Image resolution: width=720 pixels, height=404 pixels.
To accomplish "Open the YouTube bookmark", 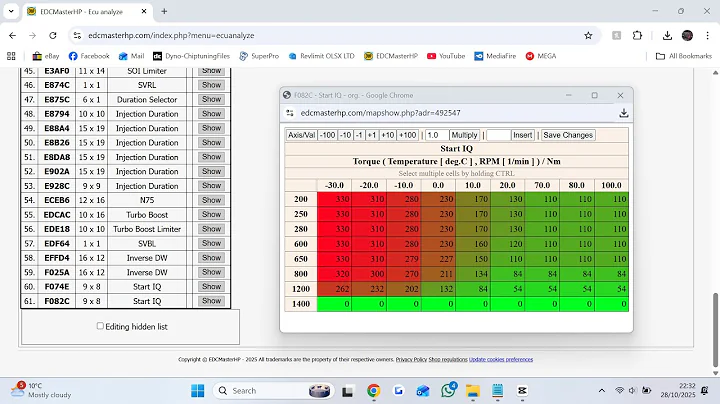I will [x=446, y=56].
